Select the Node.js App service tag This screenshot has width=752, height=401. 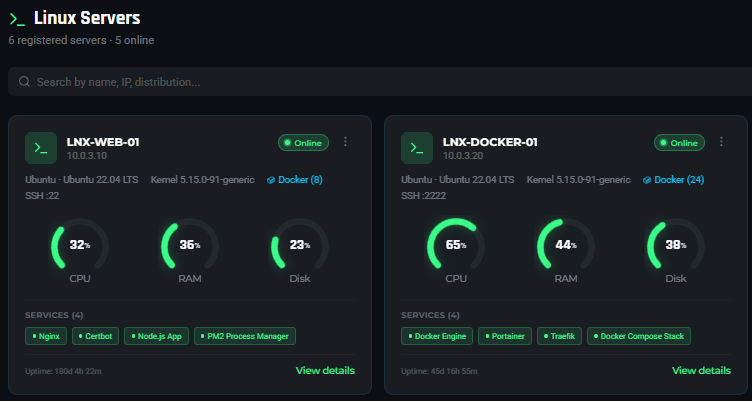point(156,336)
